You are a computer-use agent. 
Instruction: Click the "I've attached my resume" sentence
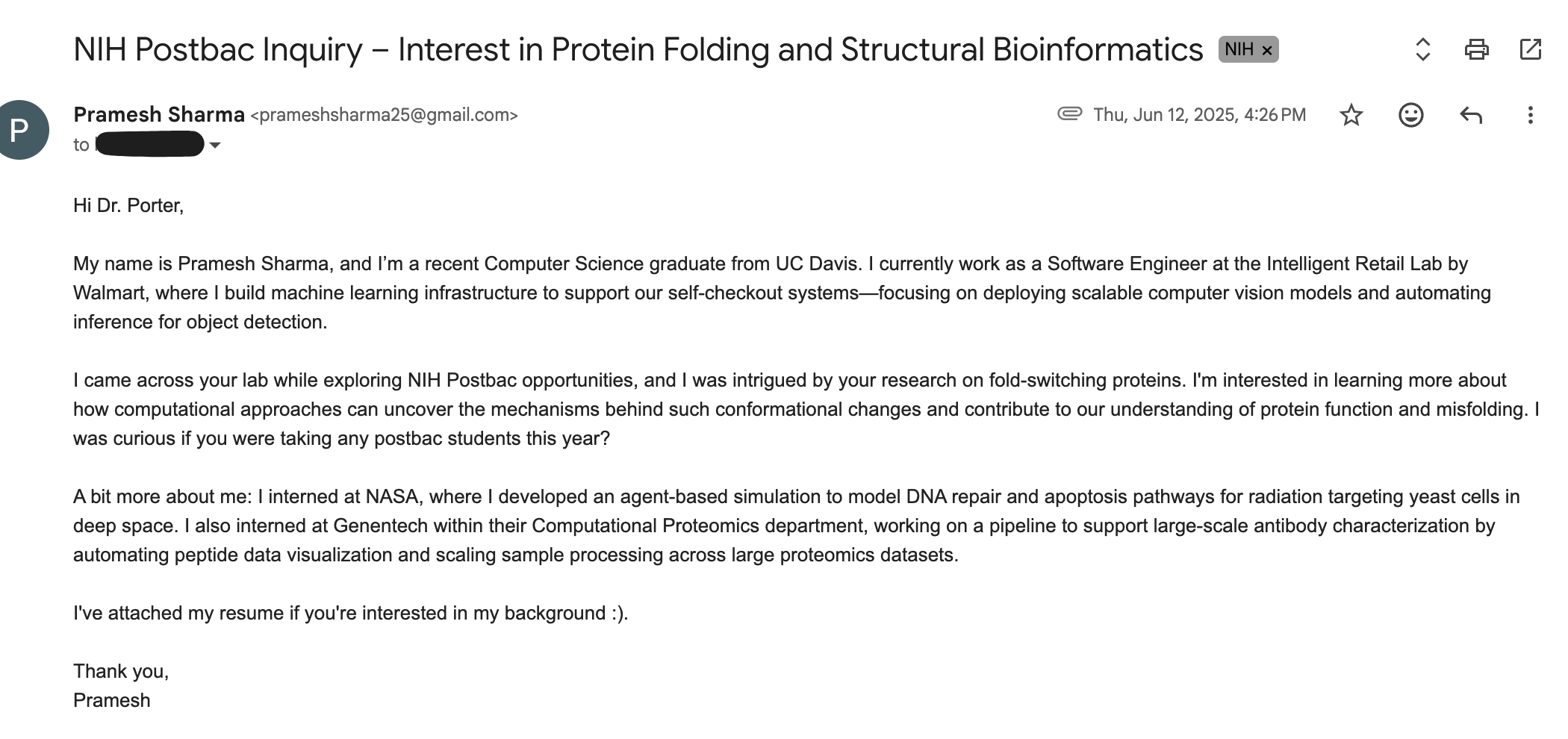click(x=350, y=613)
